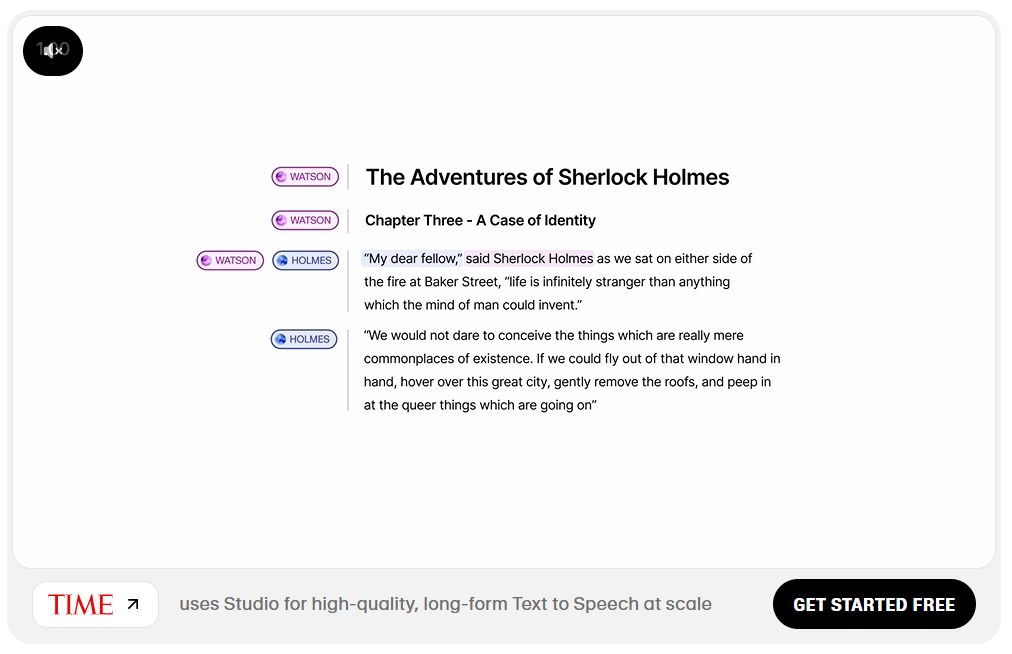1012x654 pixels.
Task: Click the Chapter Three heading text
Action: click(481, 220)
